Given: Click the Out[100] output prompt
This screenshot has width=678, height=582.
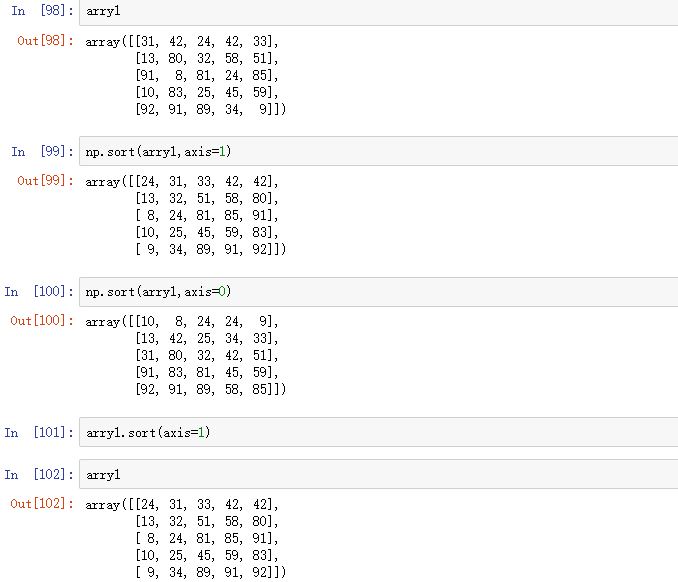Looking at the screenshot, I should [42, 321].
